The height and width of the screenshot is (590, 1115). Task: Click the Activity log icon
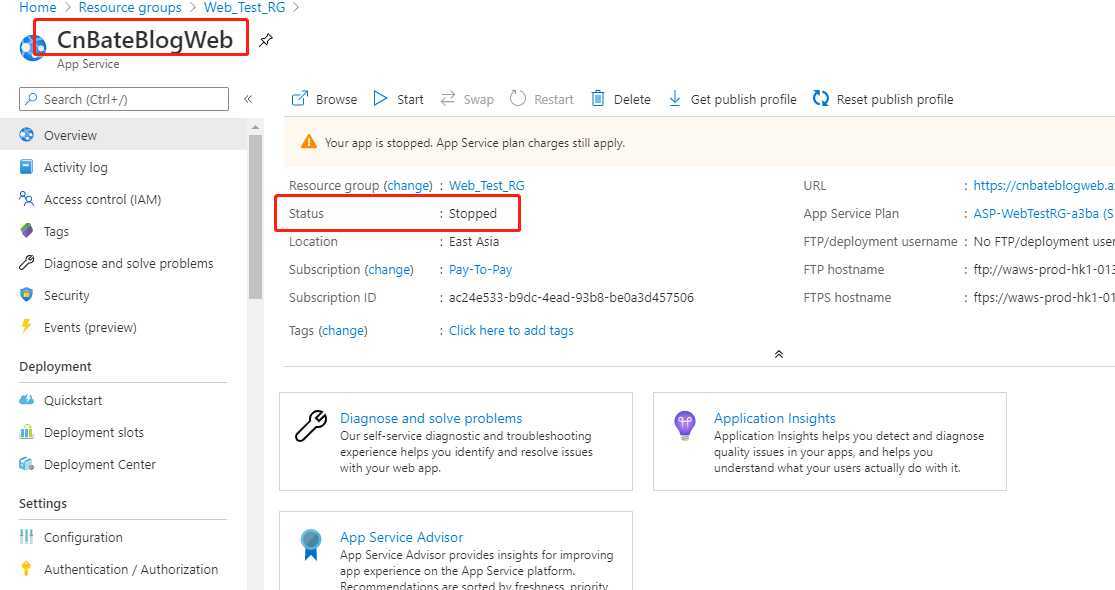26,167
